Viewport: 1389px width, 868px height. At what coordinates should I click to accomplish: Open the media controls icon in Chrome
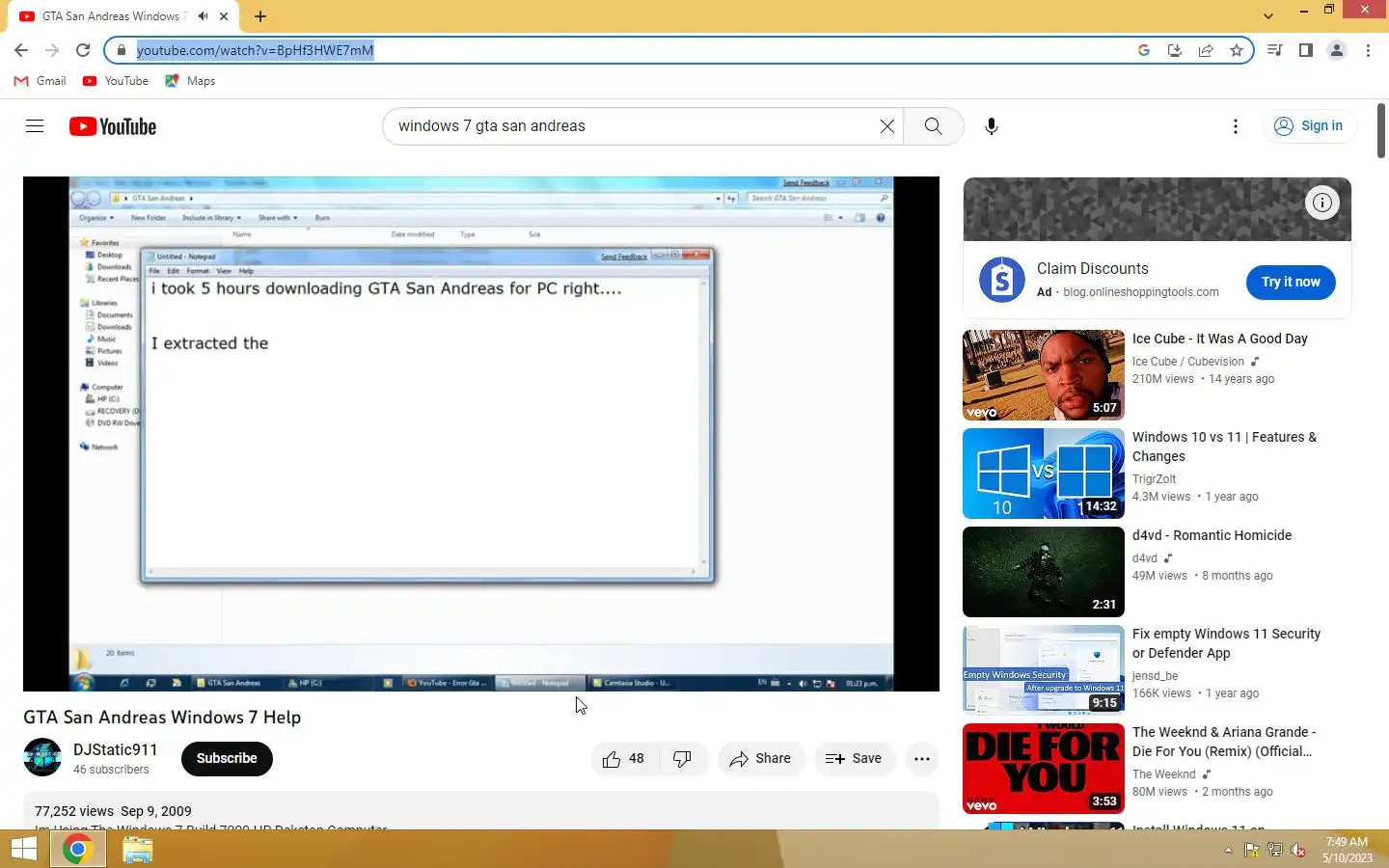tap(1274, 50)
